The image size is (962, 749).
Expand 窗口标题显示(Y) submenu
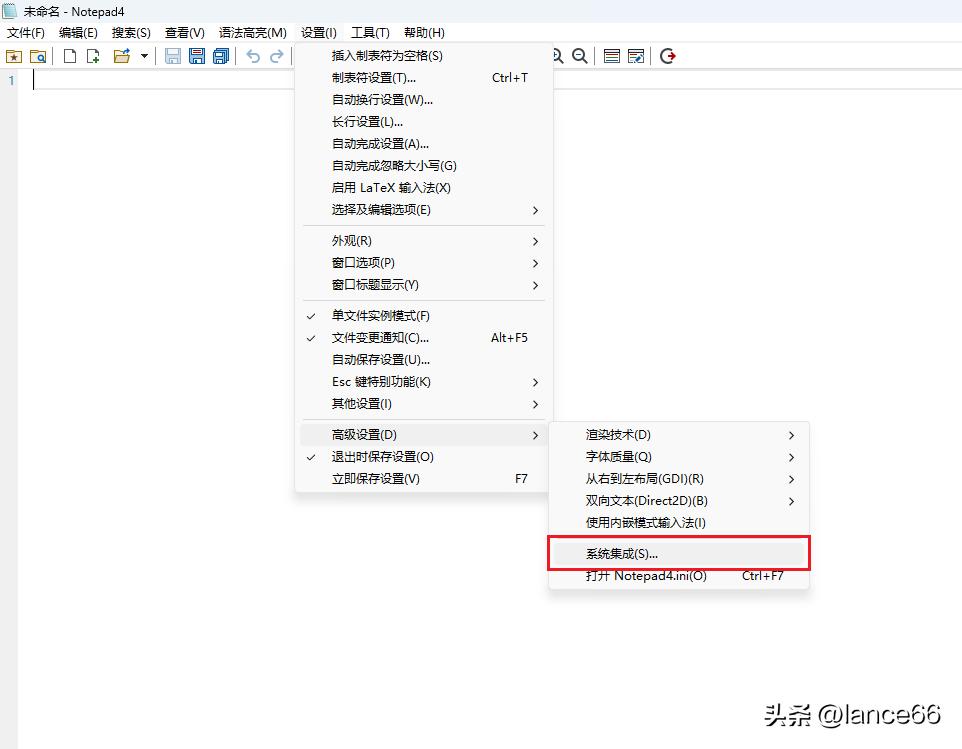click(x=424, y=285)
